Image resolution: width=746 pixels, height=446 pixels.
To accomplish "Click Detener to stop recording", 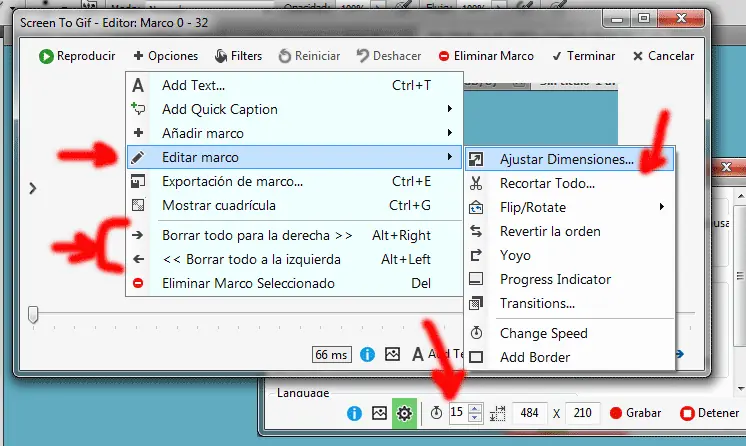I will point(709,413).
